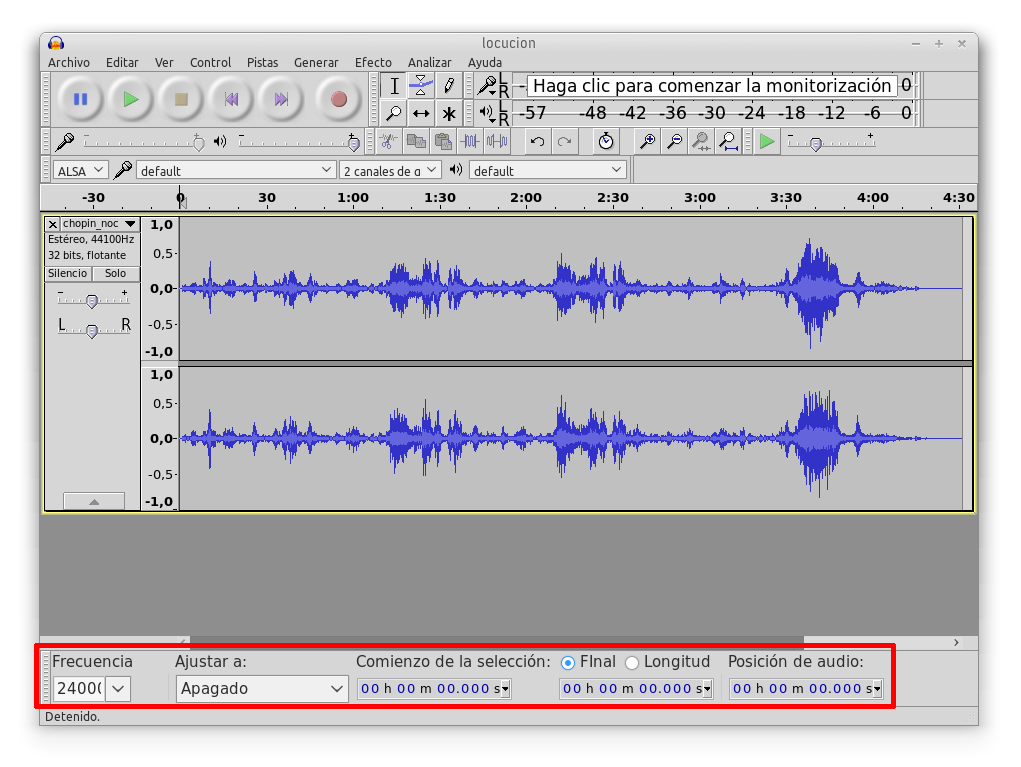Screen dimensions: 1021x767
Task: Fit selection to window width icon
Action: pyautogui.click(x=701, y=141)
